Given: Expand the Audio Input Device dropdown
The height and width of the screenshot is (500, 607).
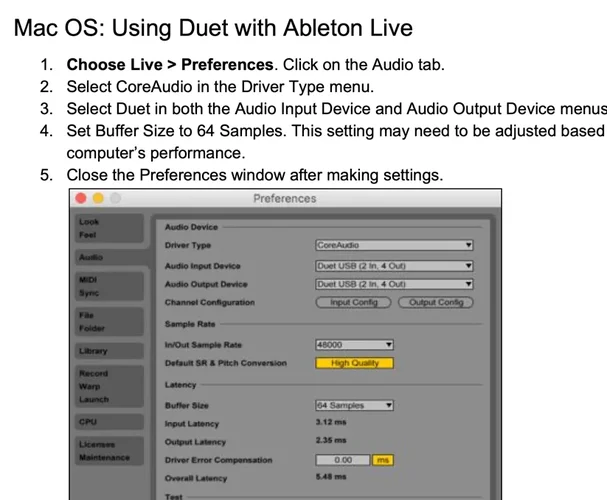Looking at the screenshot, I should pos(394,266).
